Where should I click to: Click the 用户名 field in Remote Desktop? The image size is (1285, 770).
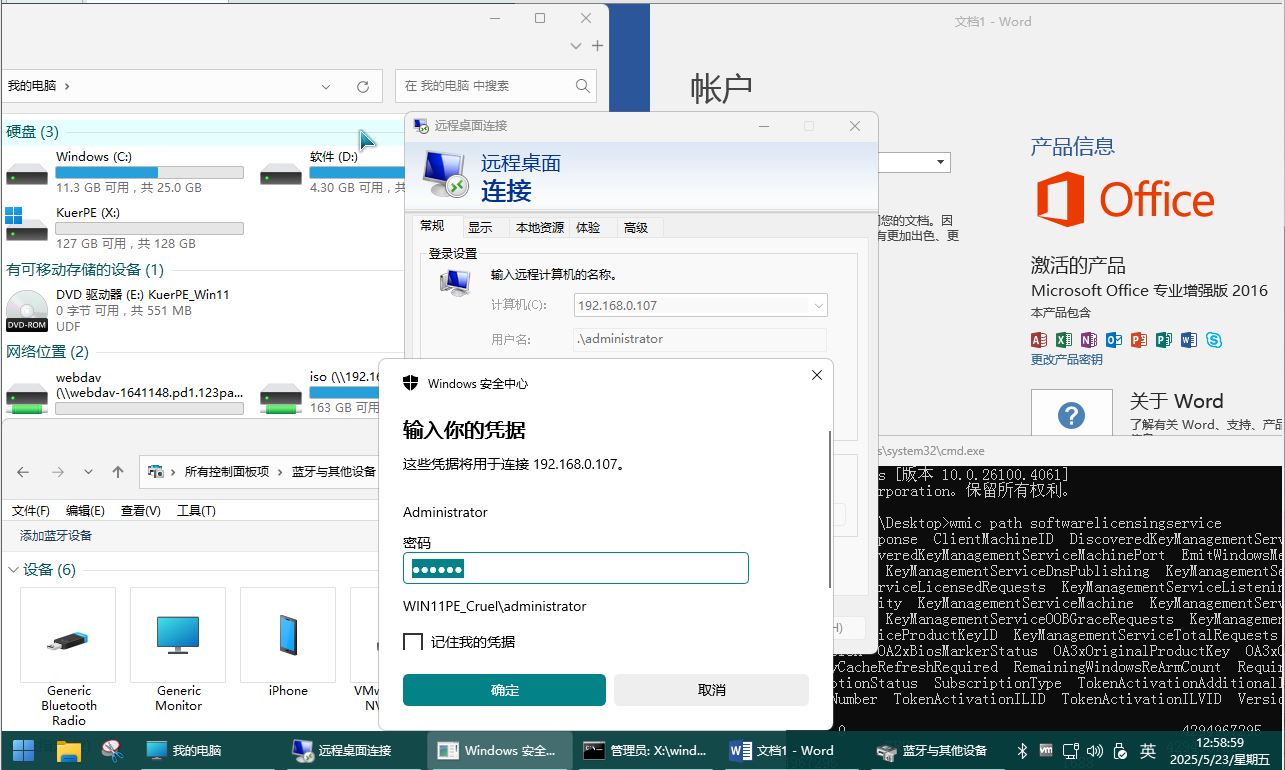tap(701, 339)
